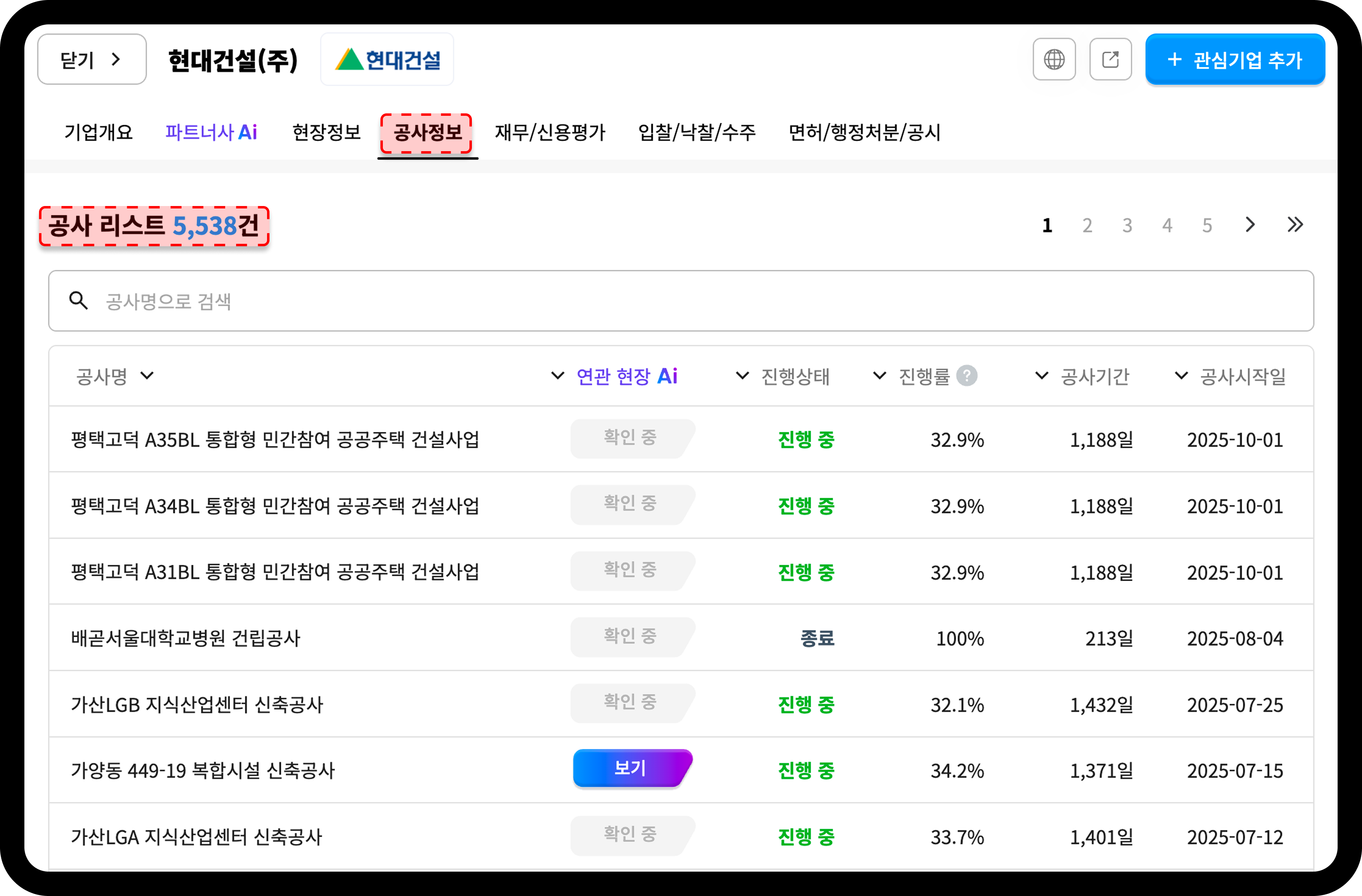Sort by 공사명 column chevron
Screen dimensions: 1362x896
pos(147,376)
